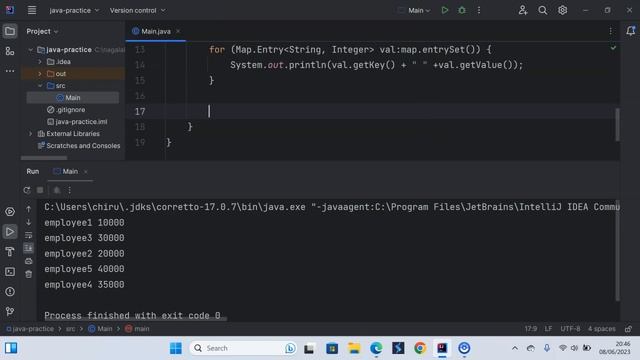Open the Terminal tool window
Screen dimensions: 640x360
tap(10, 272)
